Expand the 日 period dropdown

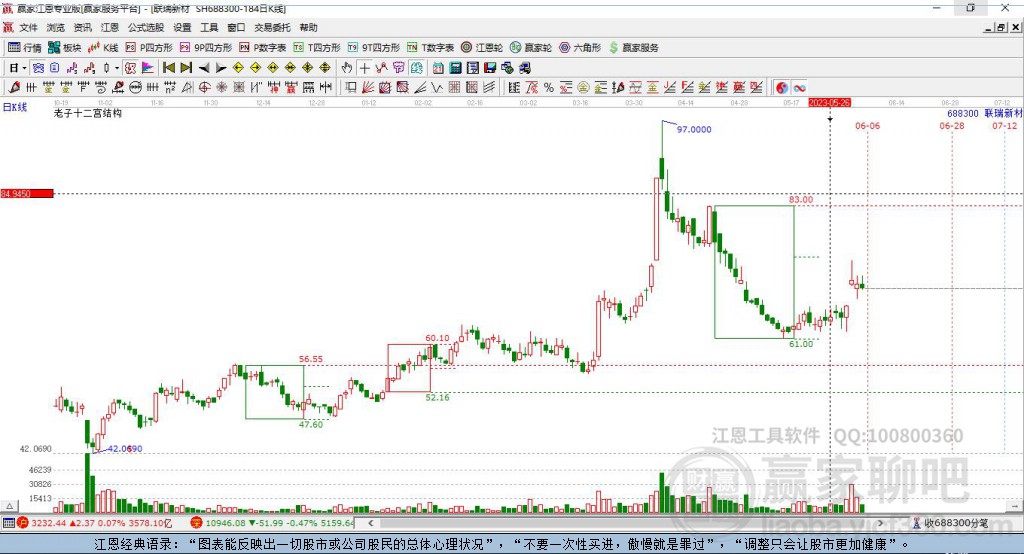click(24, 68)
